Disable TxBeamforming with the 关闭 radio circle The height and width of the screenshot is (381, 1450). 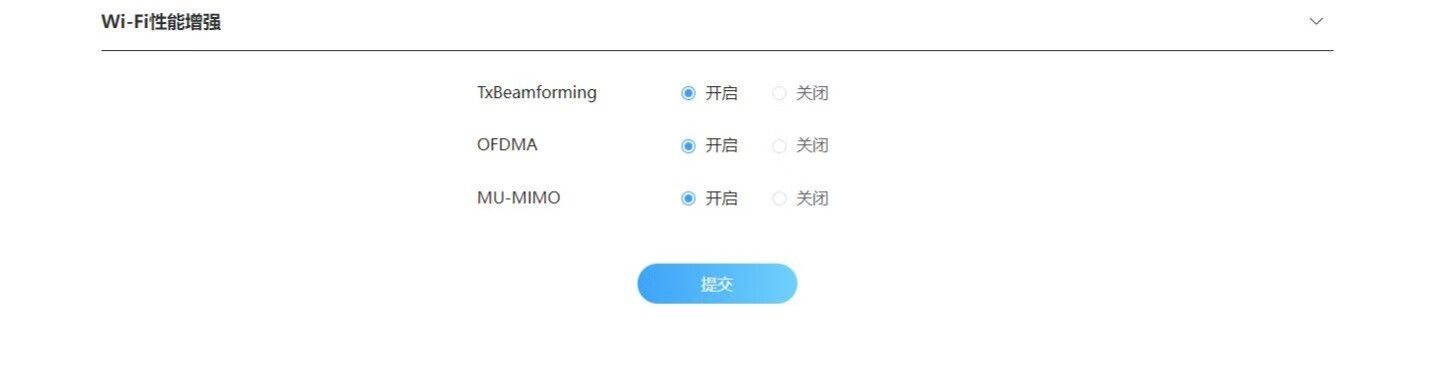click(x=779, y=93)
